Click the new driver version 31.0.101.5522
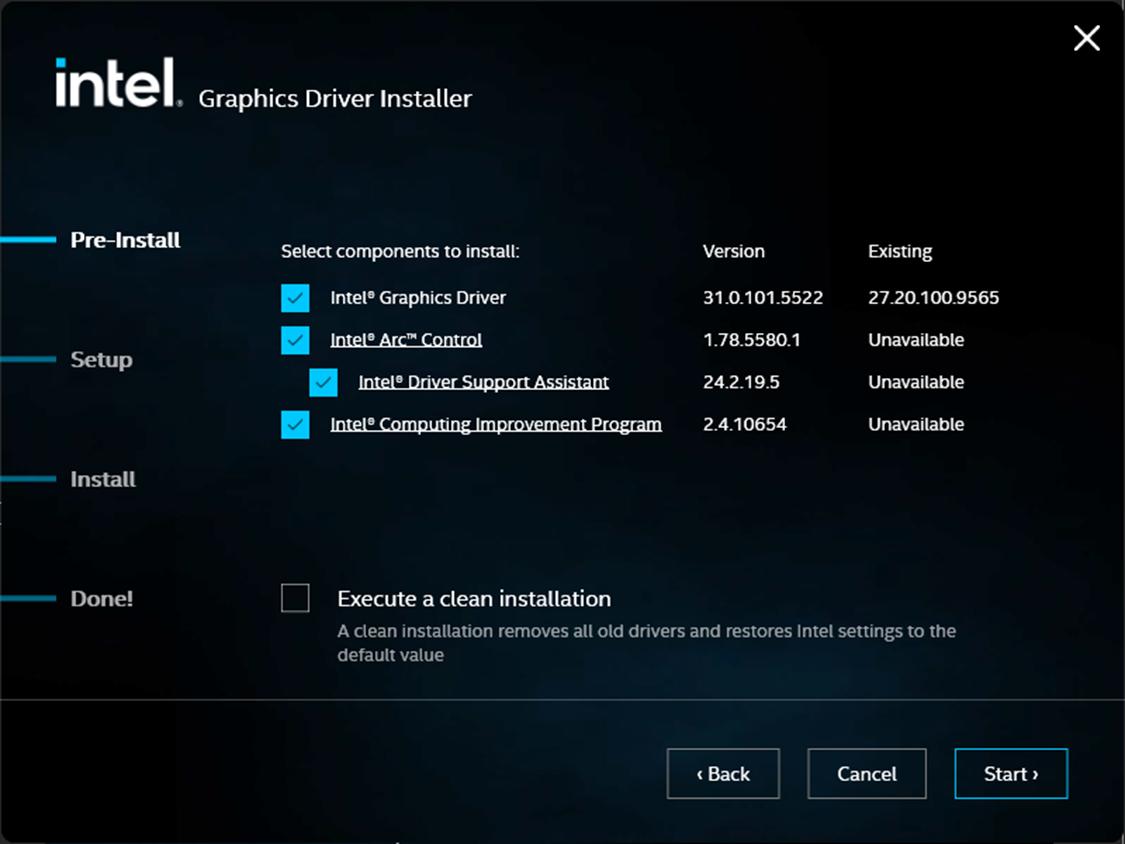Viewport: 1125px width, 844px height. [x=762, y=298]
